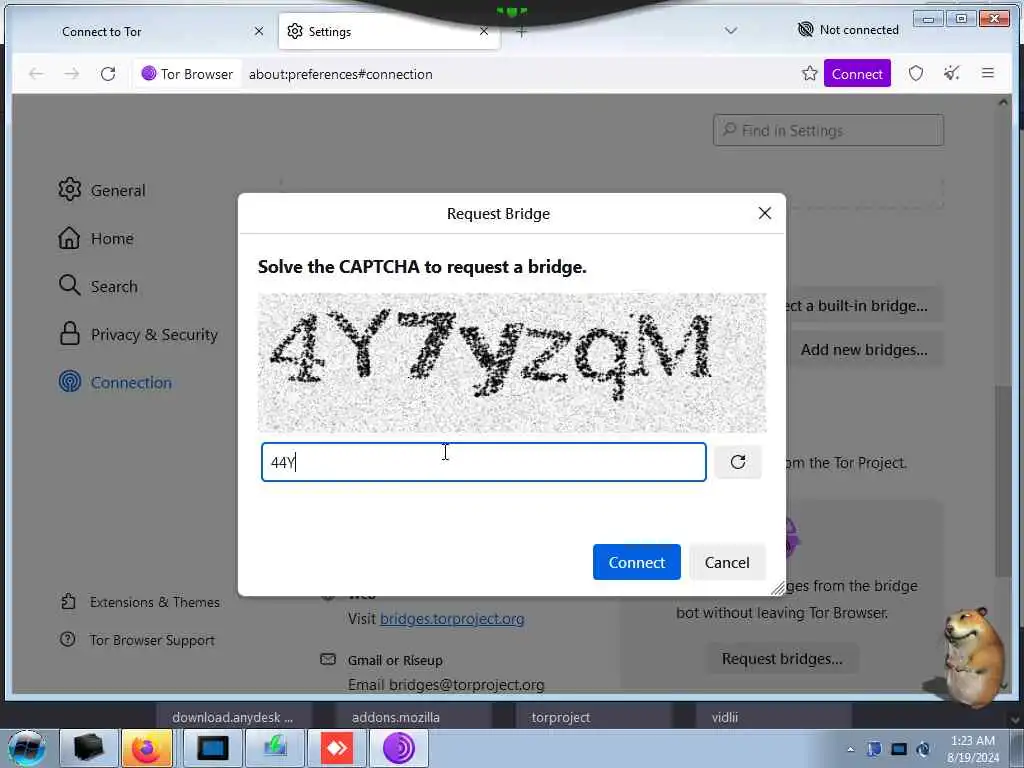Close the Connect to Tor tab
The width and height of the screenshot is (1024, 768).
pos(259,31)
